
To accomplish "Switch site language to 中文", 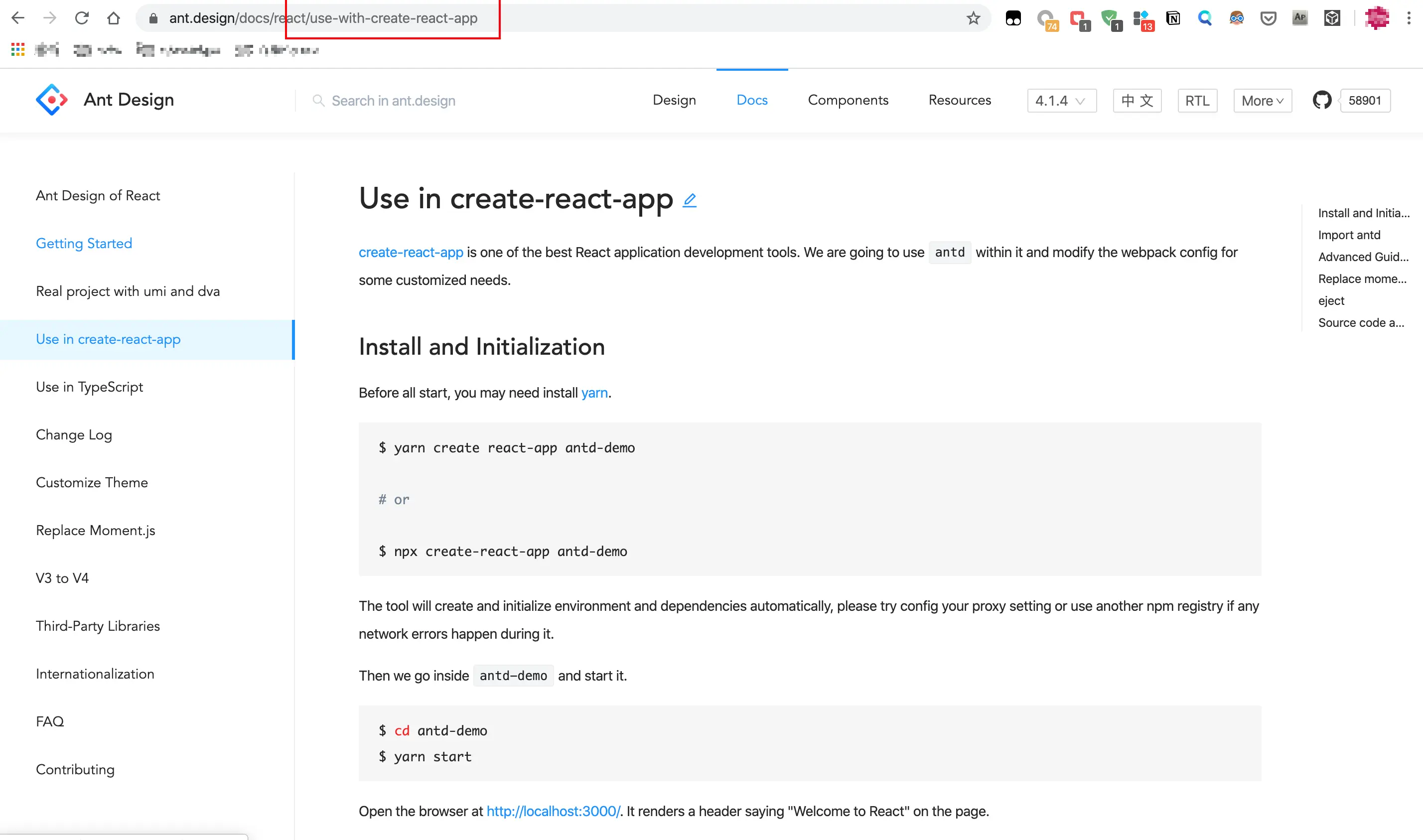I will 1137,101.
